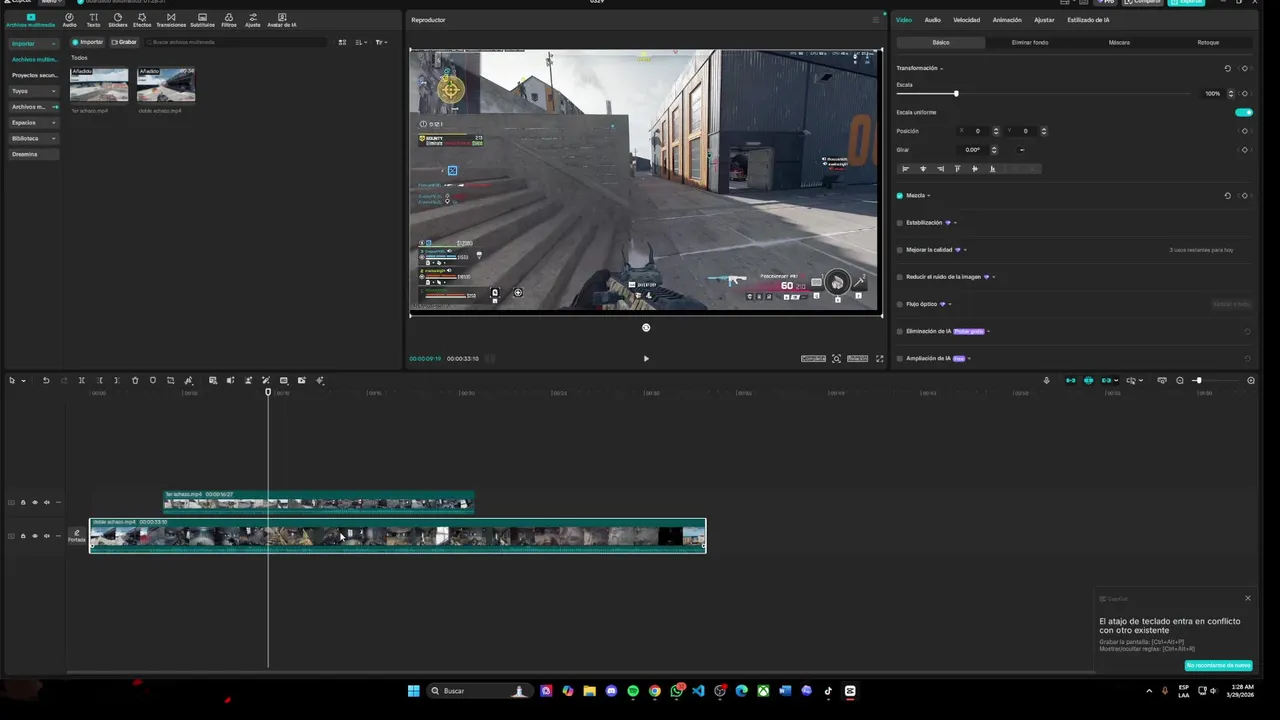Click the delete trash icon in timeline toolbar
This screenshot has width=1280, height=720.
[x=135, y=380]
